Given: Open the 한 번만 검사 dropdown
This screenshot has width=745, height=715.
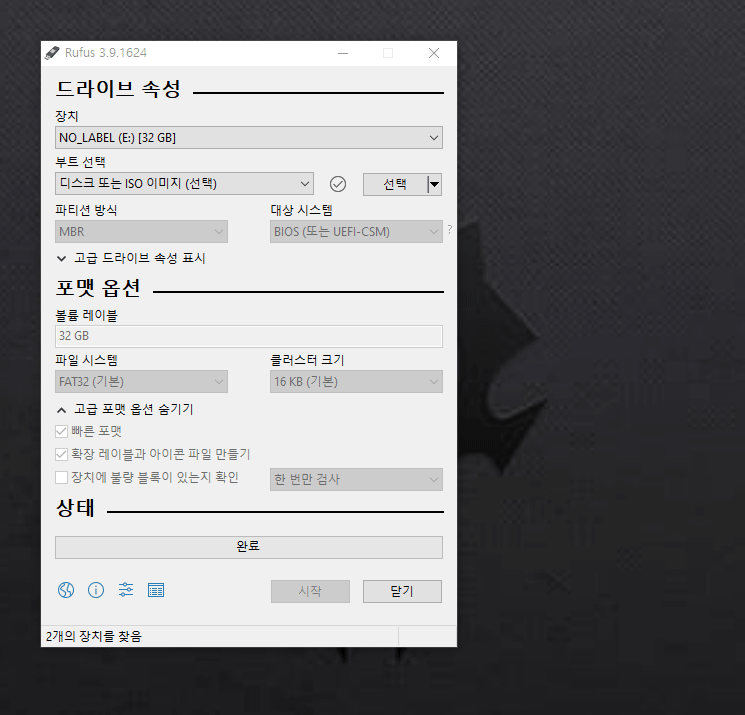Looking at the screenshot, I should click(356, 479).
